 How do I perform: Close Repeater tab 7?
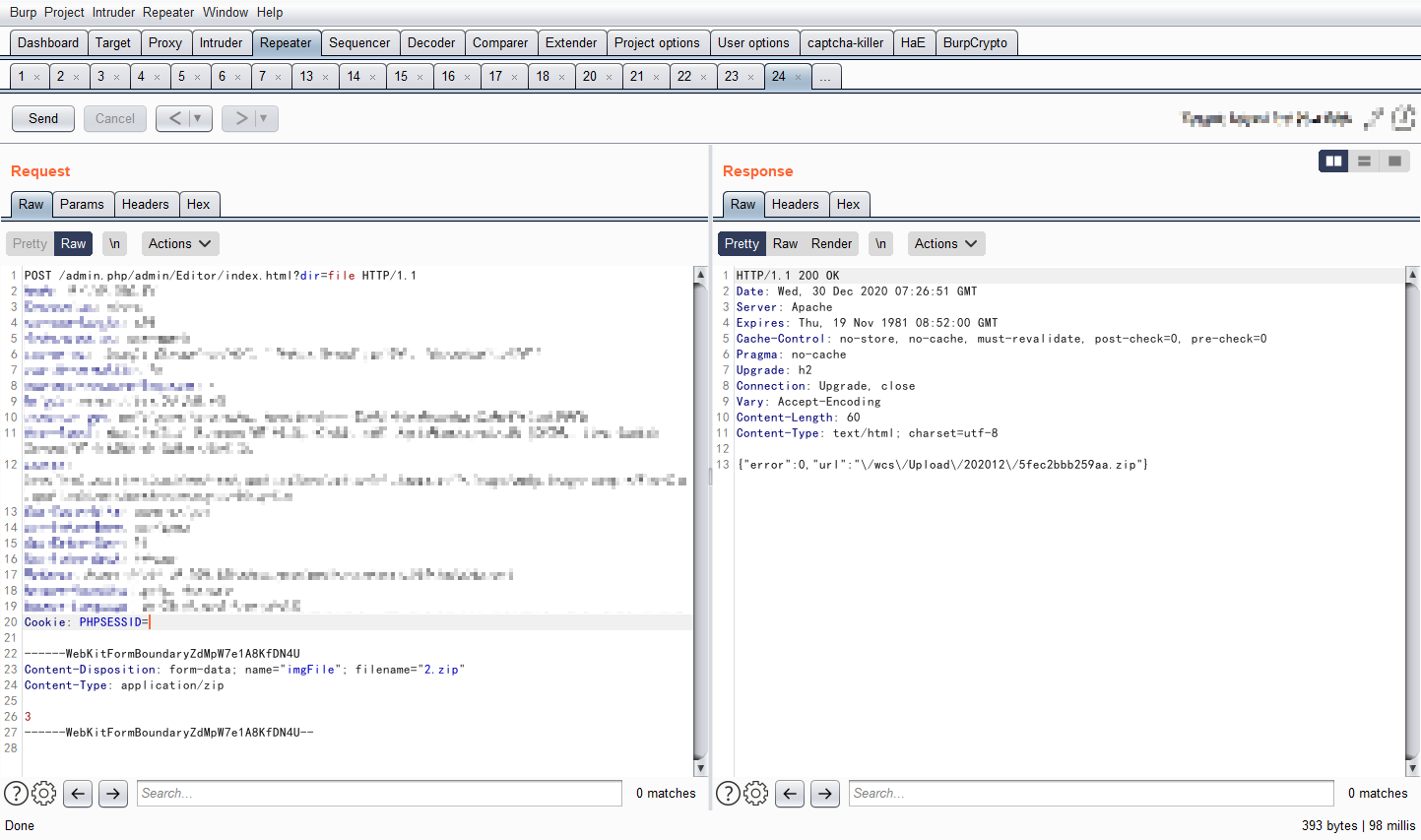click(x=278, y=77)
